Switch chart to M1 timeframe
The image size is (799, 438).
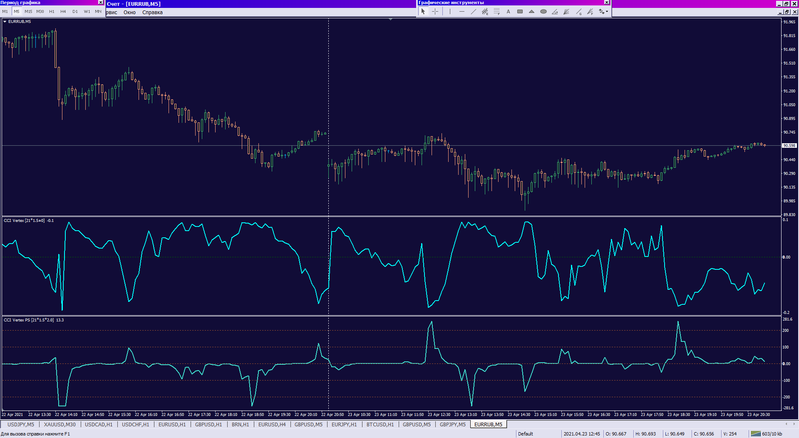pyautogui.click(x=6, y=11)
